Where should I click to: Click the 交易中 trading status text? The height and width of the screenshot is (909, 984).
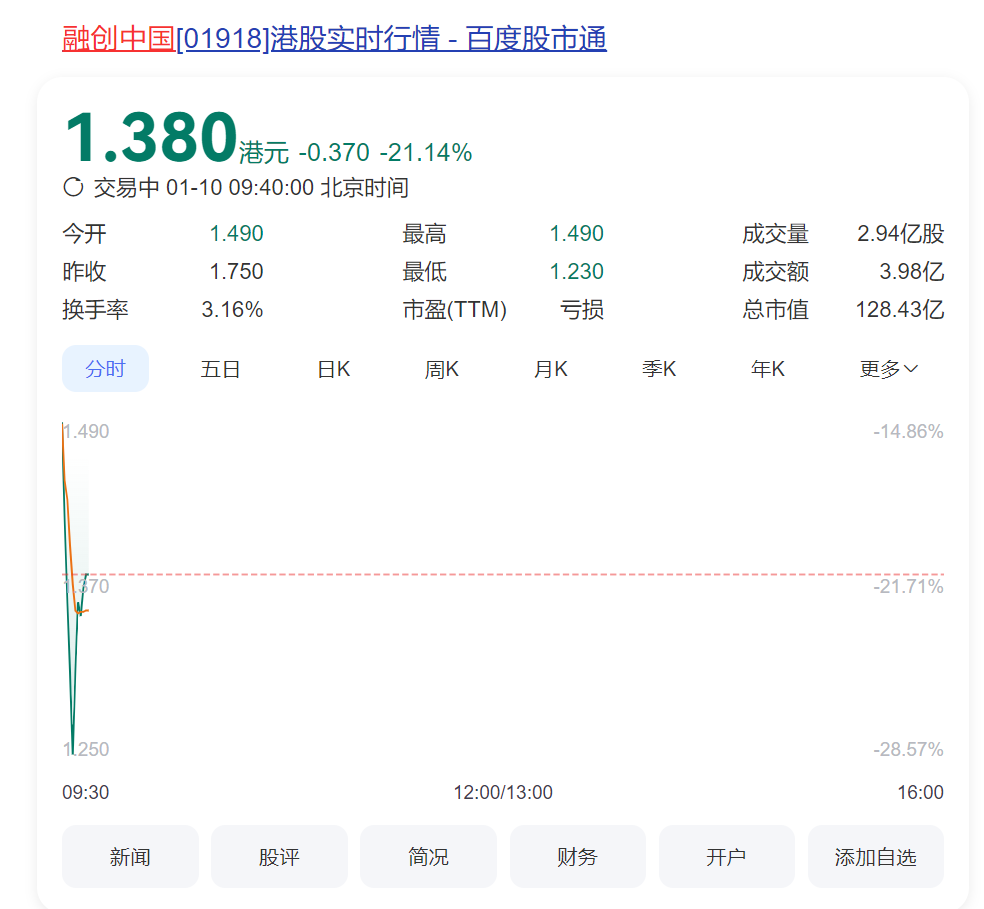pos(127,188)
